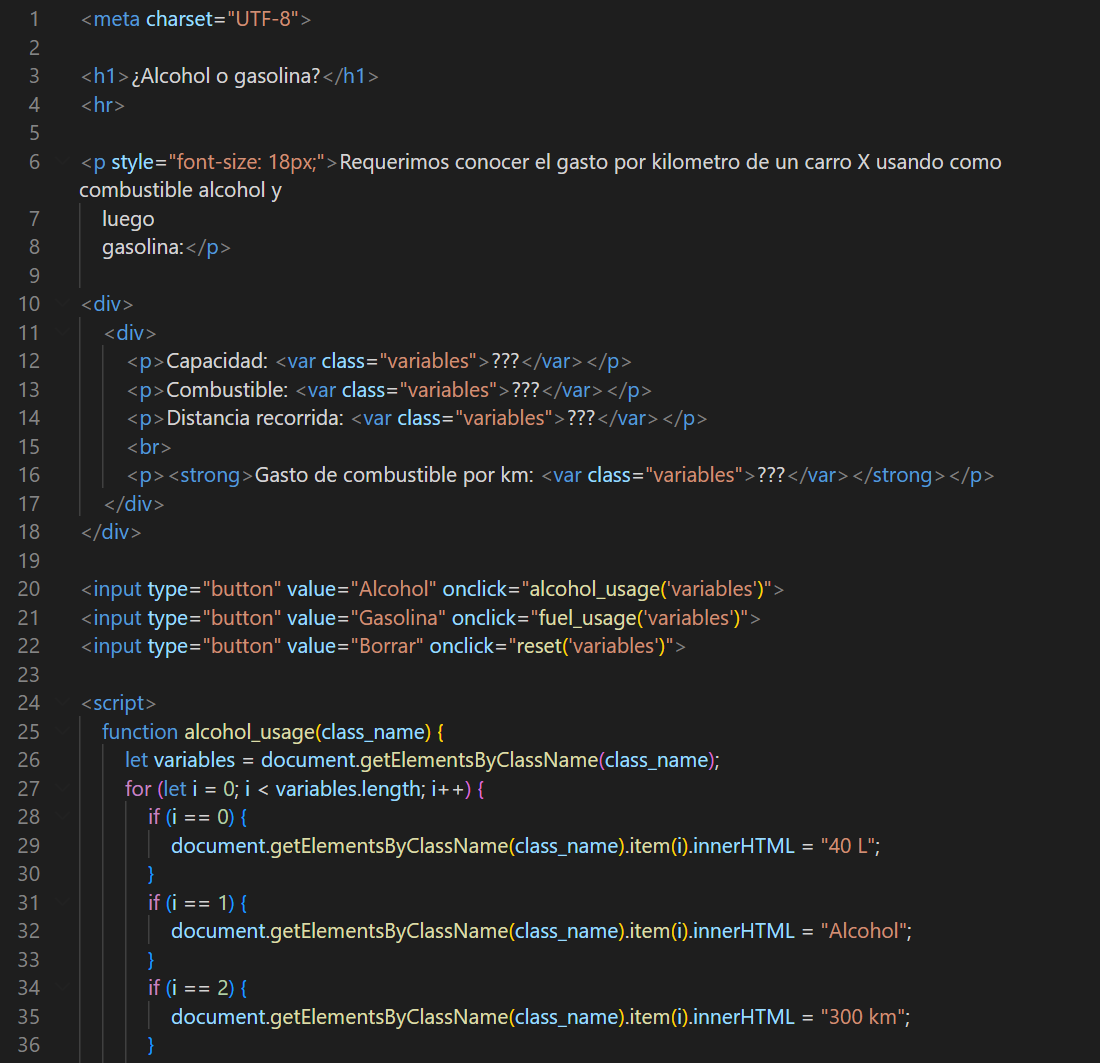Click the "function" keyword on line 25
This screenshot has width=1100, height=1063.
(140, 732)
